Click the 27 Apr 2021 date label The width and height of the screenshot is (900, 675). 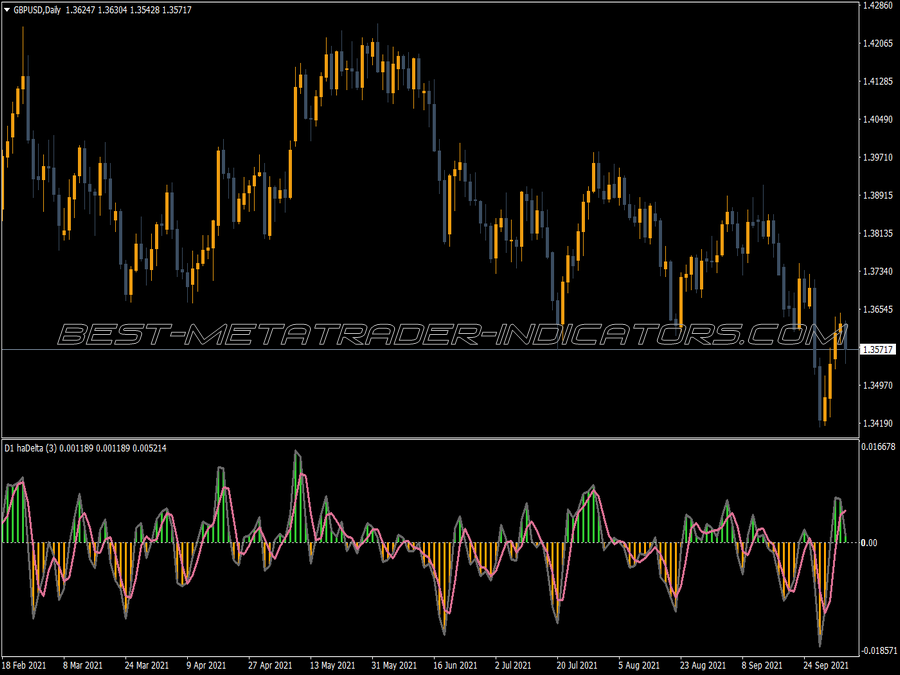coord(270,666)
